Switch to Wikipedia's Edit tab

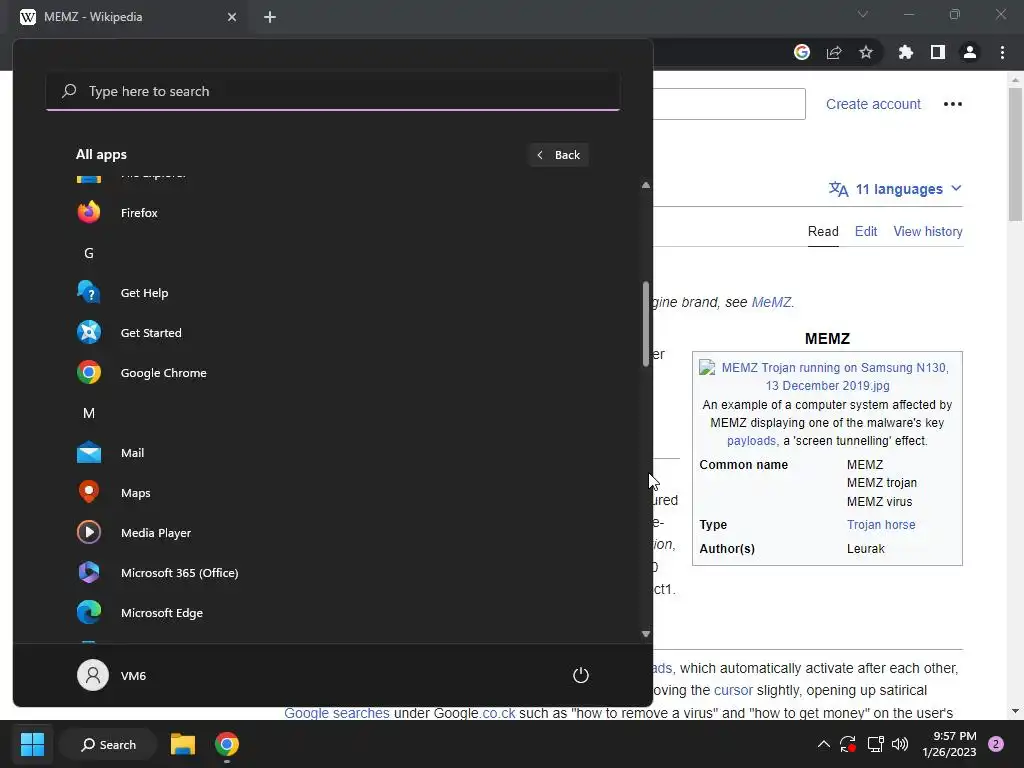tap(866, 231)
